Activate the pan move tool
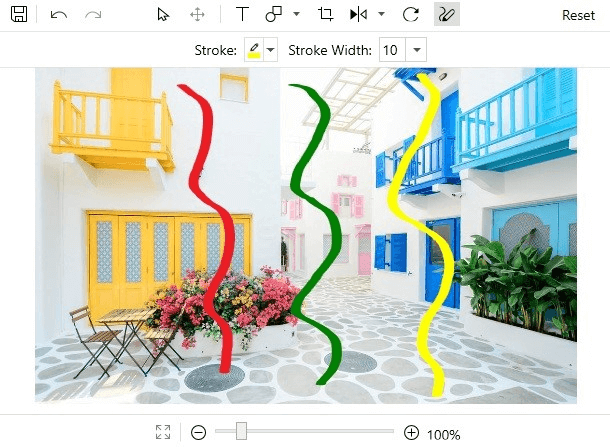Screen dimensions: 610x447 (197, 15)
